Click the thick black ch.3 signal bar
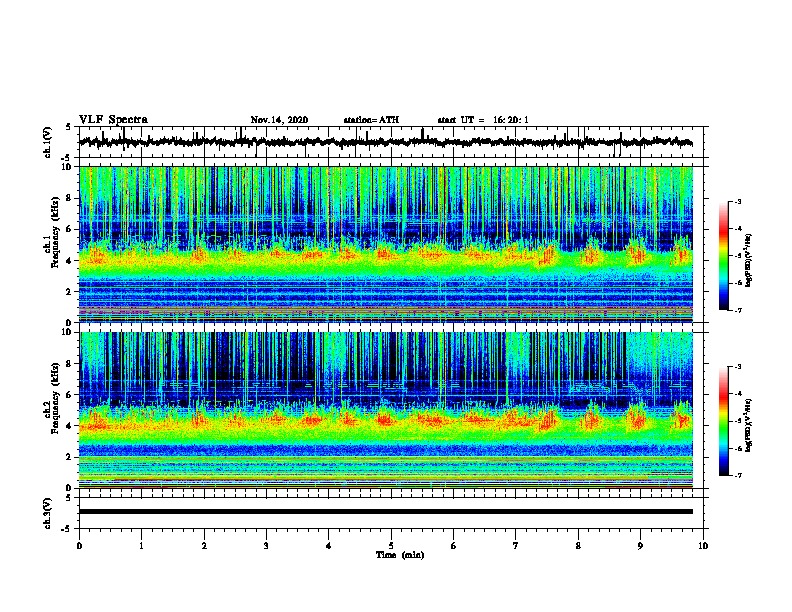This screenshot has width=792, height=612. 385,512
